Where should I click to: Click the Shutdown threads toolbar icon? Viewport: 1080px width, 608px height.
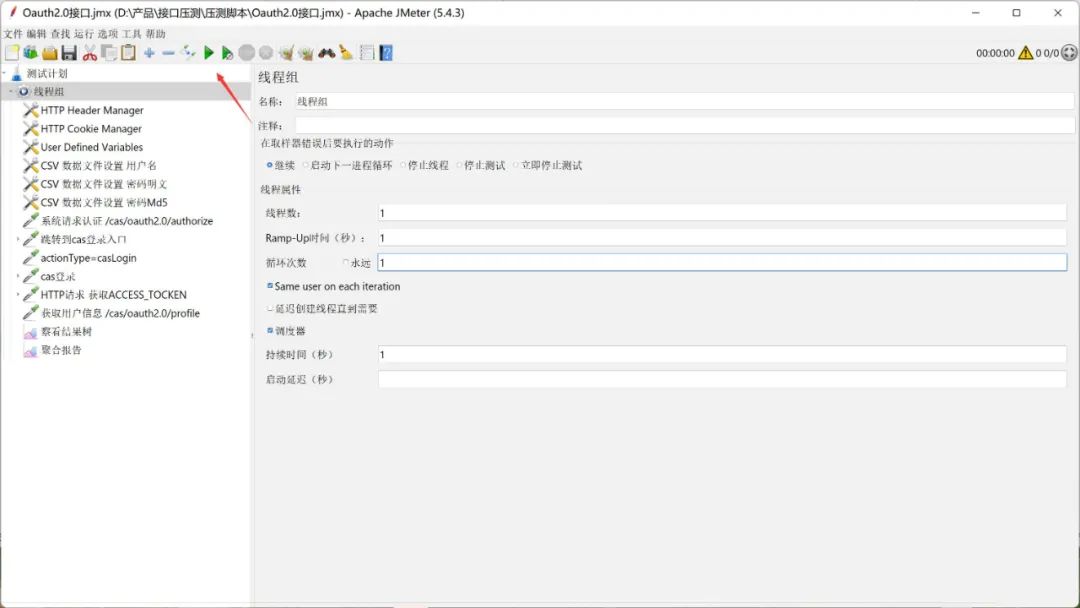tap(266, 53)
